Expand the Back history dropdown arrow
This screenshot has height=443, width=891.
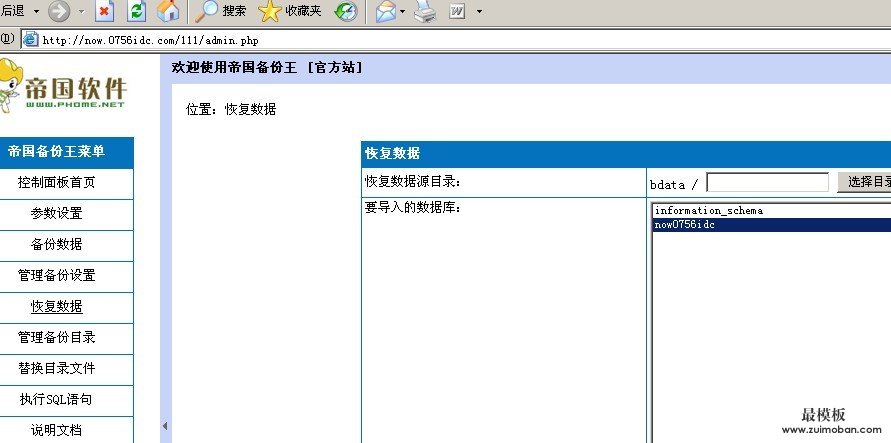pyautogui.click(x=37, y=11)
